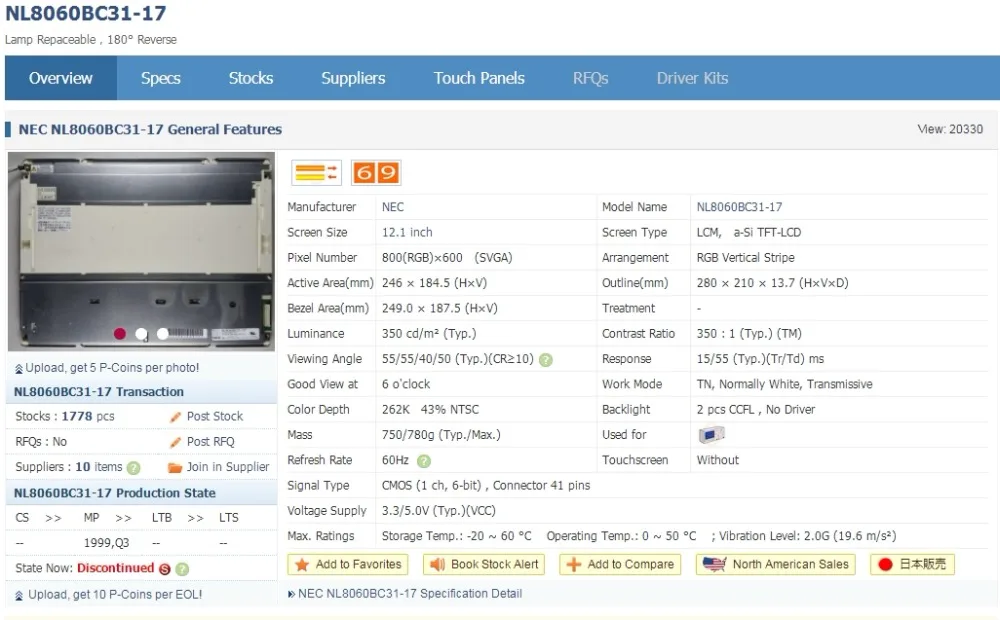This screenshot has width=1000, height=620.
Task: Click the 12.1 inch screen size value
Action: coord(407,232)
